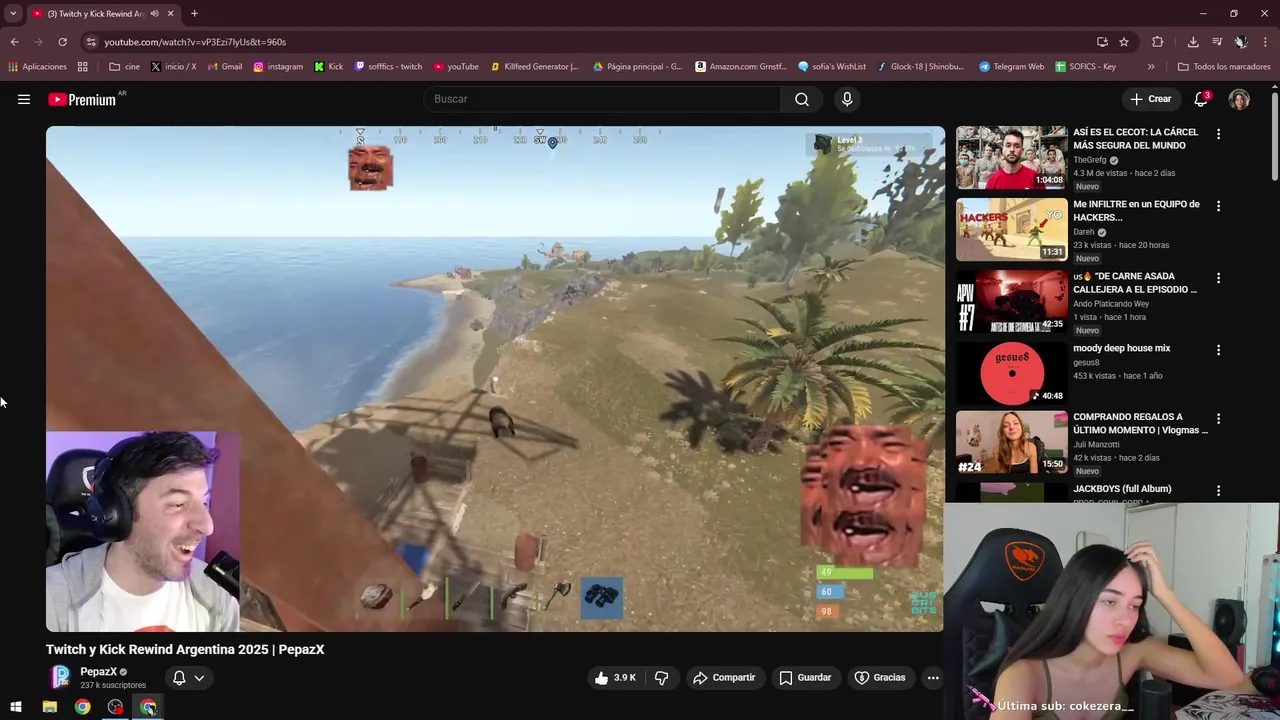Select the Twitch y Kick Rewind tab
This screenshot has width=1280, height=720.
[x=103, y=14]
